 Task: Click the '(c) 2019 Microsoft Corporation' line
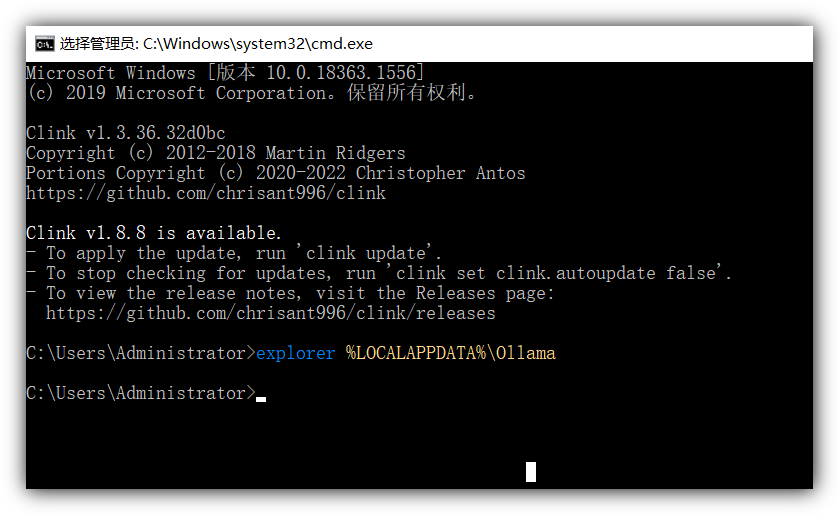pyautogui.click(x=250, y=93)
